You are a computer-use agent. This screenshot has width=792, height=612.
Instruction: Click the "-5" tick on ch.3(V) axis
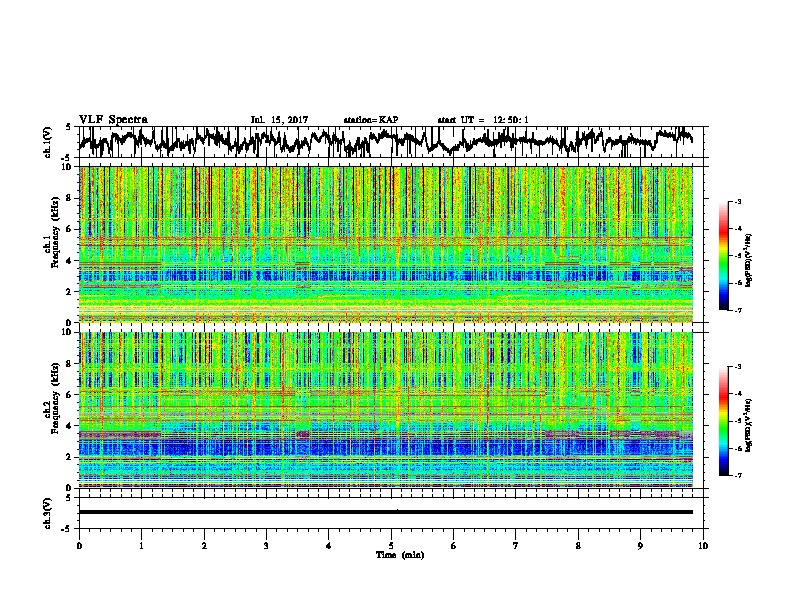[x=68, y=529]
